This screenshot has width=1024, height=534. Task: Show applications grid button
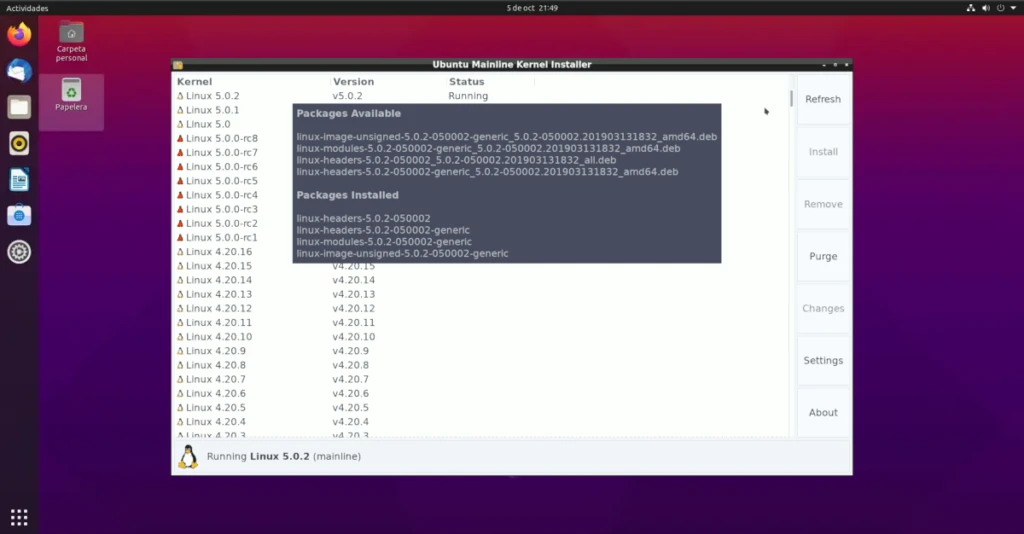[x=19, y=517]
